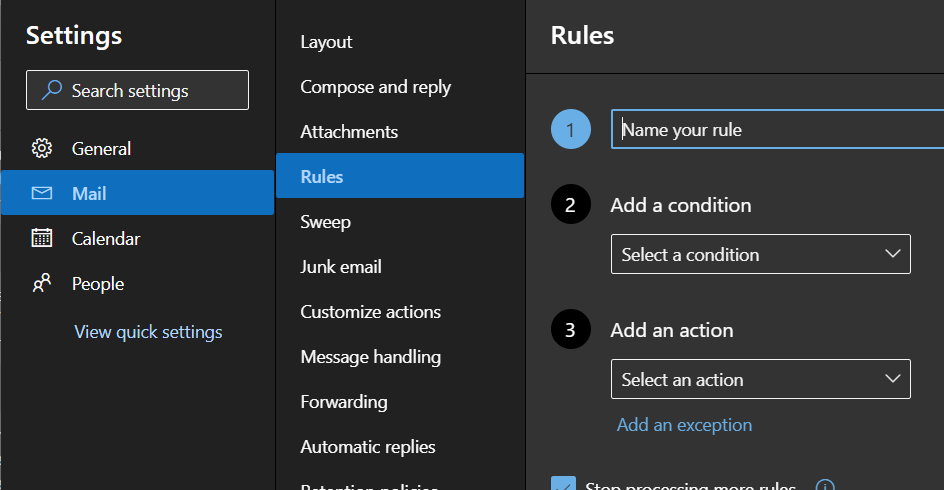Click the search magnifier icon

(x=51, y=91)
